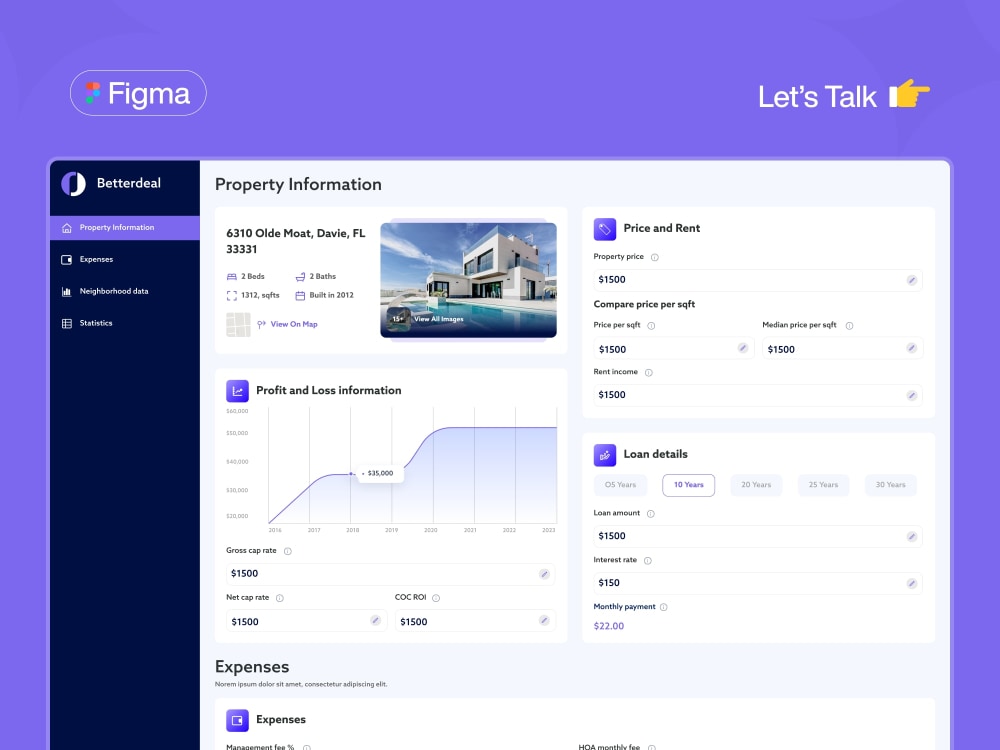Click the pointing hand emoji icon
The height and width of the screenshot is (750, 1000).
pyautogui.click(x=909, y=94)
